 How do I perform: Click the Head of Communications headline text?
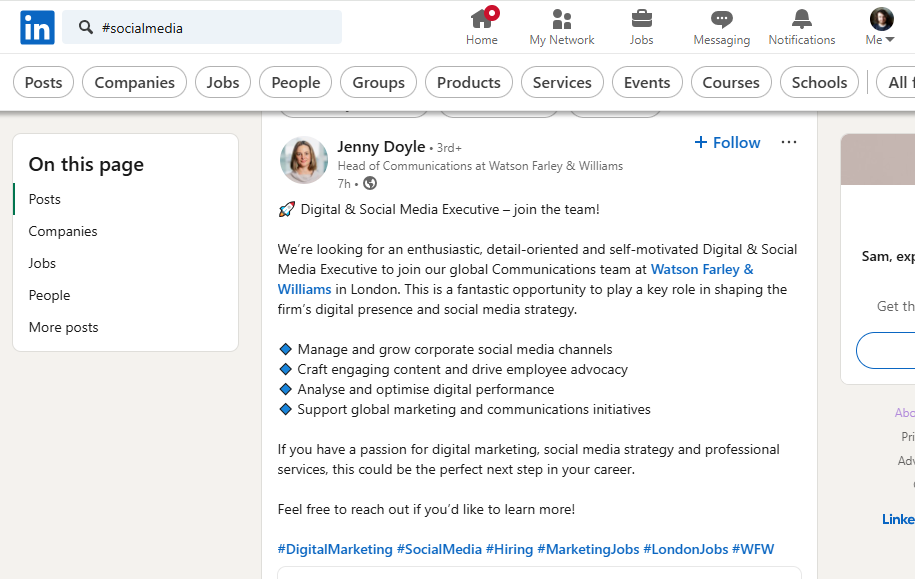click(x=480, y=166)
